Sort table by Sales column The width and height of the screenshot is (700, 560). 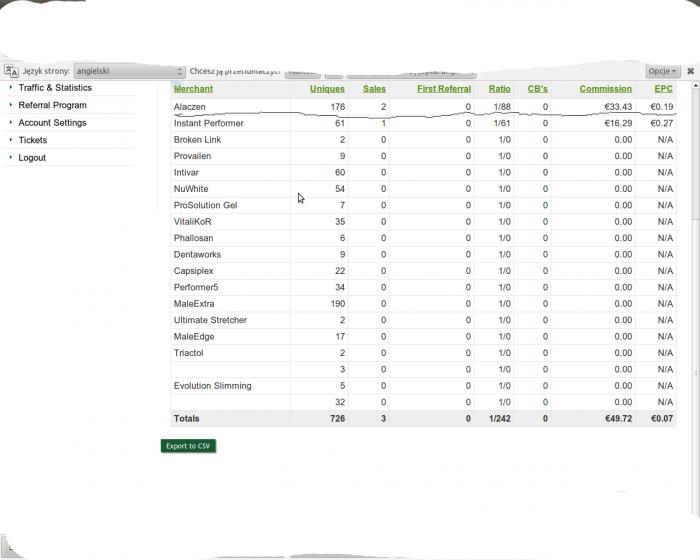click(x=374, y=89)
